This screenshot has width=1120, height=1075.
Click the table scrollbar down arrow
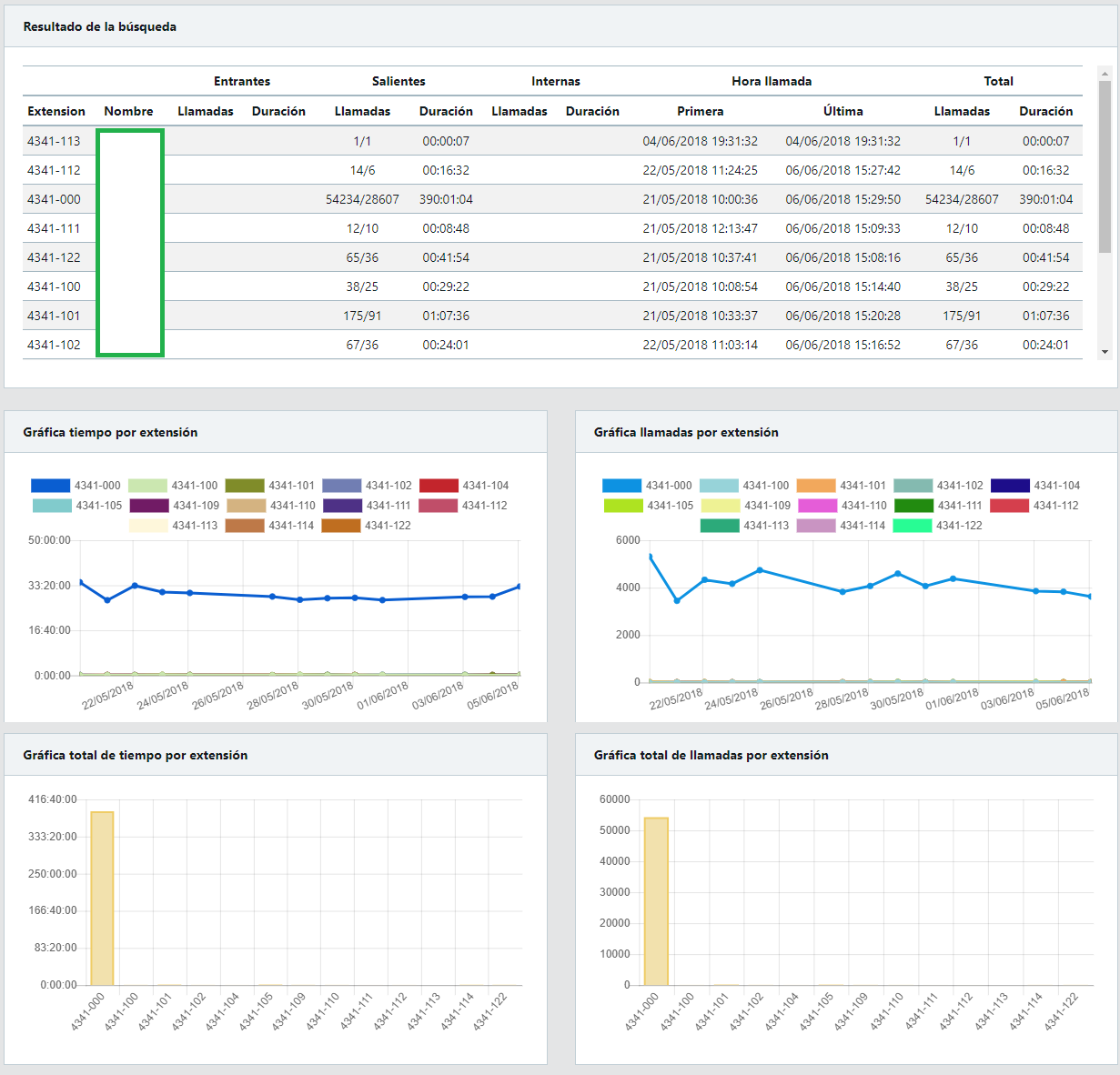tap(1105, 352)
